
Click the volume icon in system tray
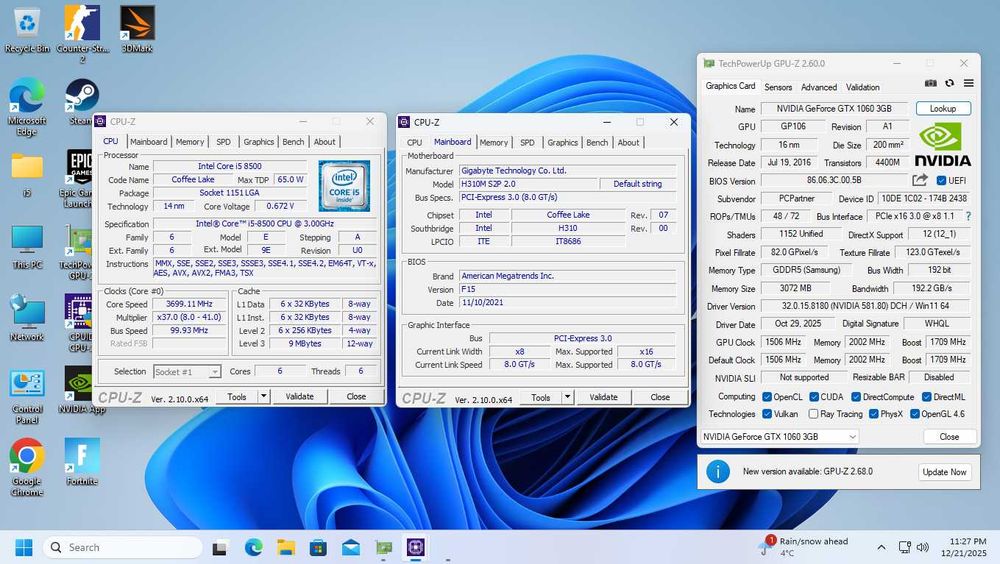pos(922,547)
